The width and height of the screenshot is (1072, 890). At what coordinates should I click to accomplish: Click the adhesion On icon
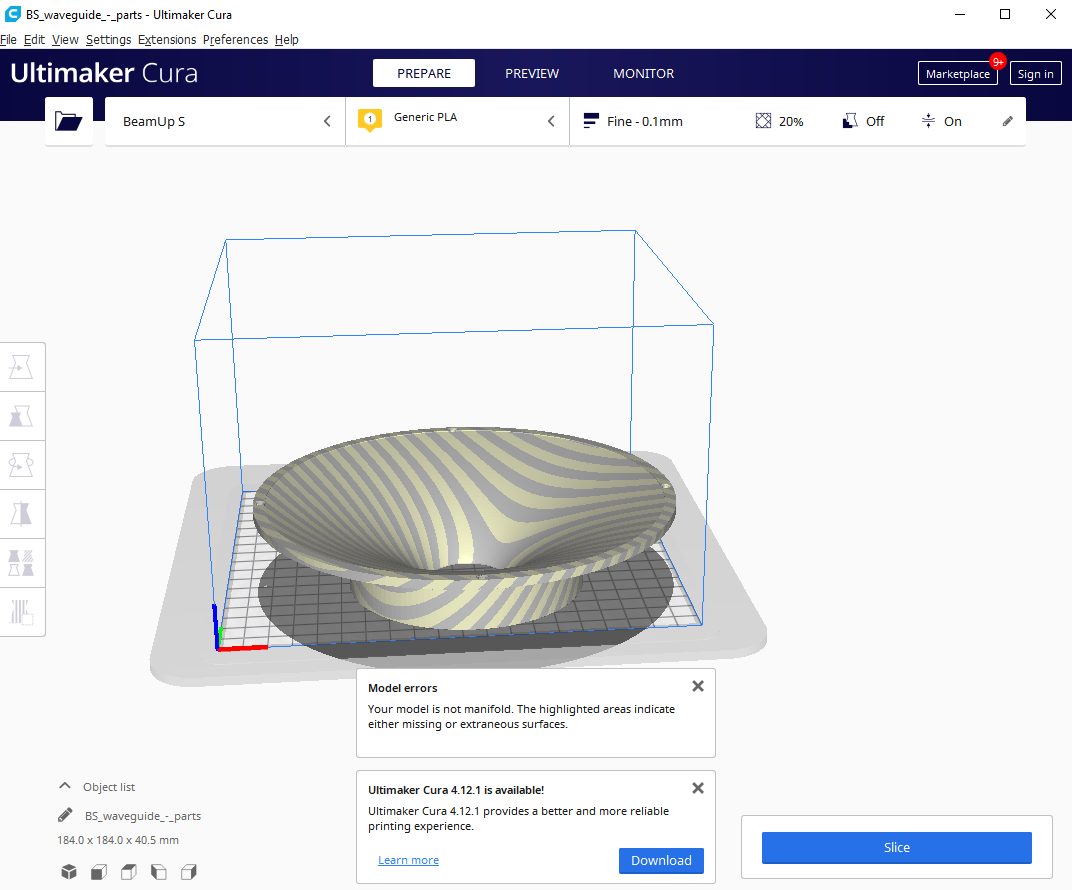point(928,121)
